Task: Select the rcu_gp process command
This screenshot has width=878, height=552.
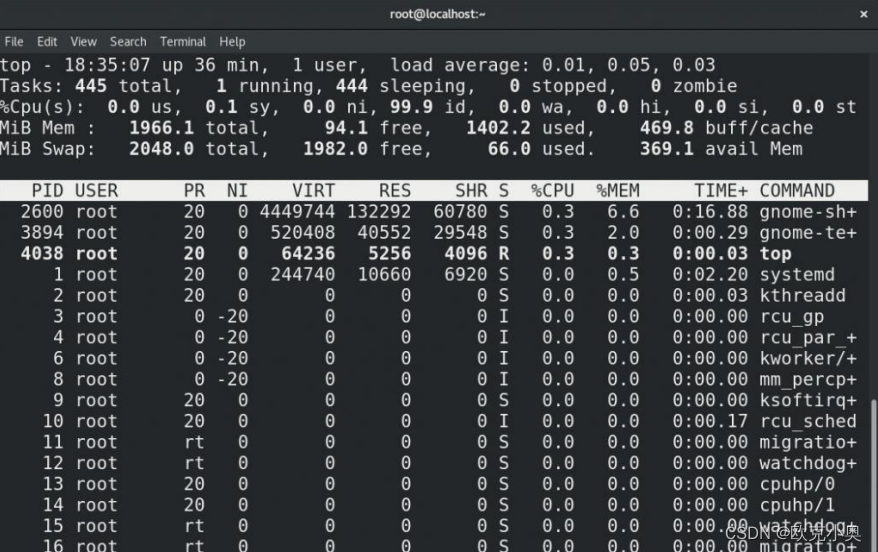Action: click(792, 316)
